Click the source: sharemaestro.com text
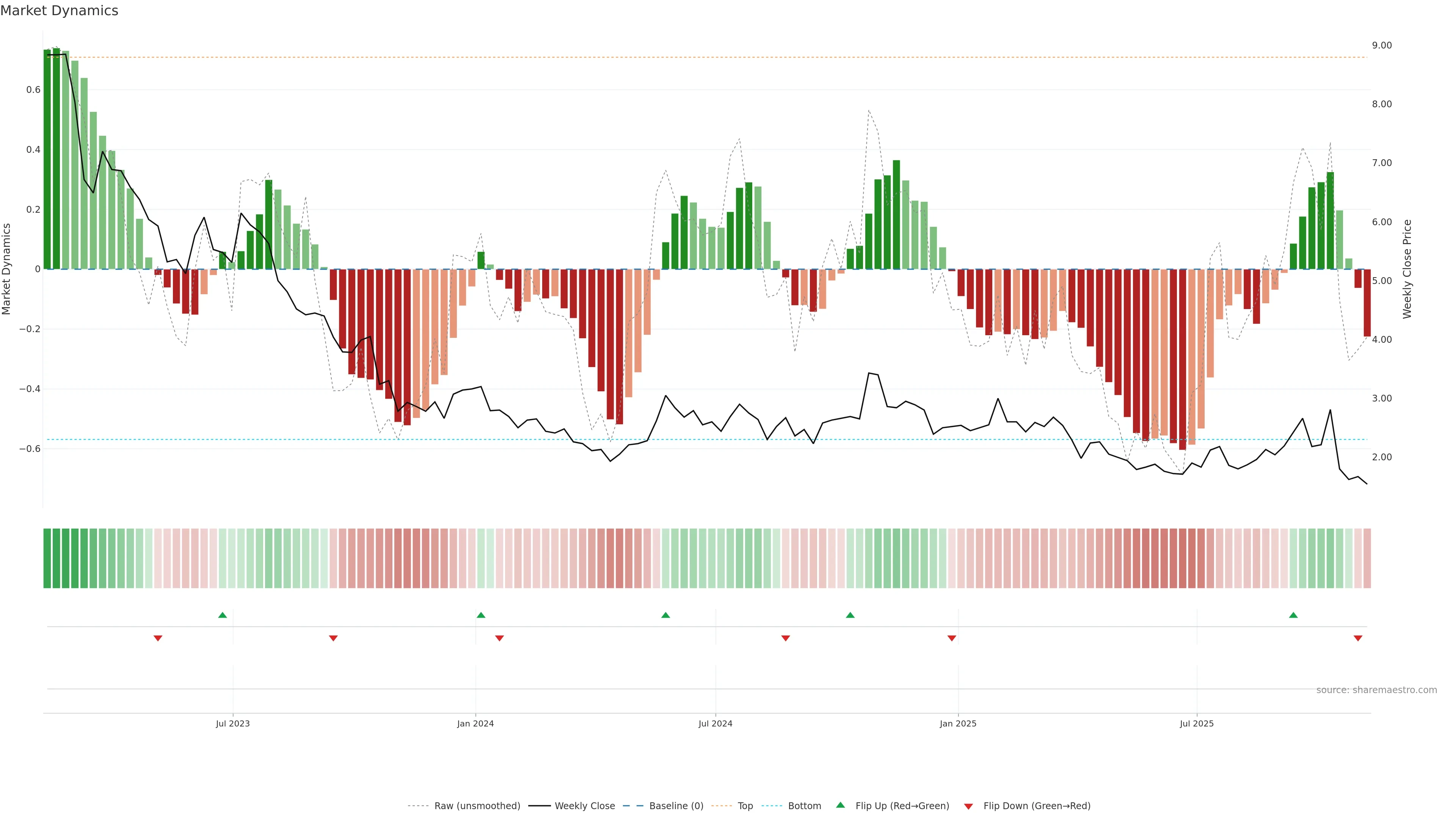This screenshot has width=1456, height=819. 1376,690
